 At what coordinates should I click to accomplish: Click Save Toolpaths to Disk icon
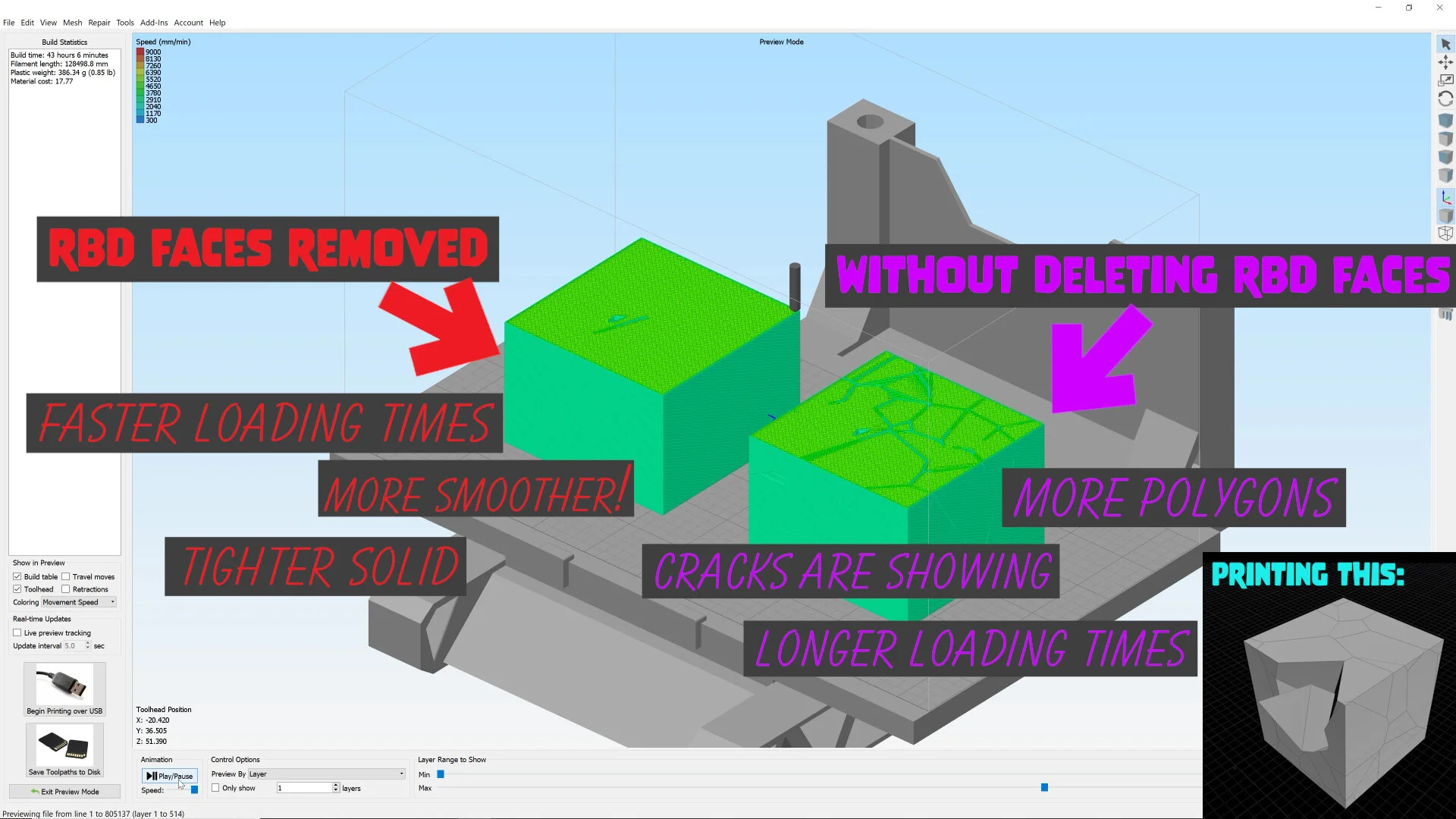[64, 746]
